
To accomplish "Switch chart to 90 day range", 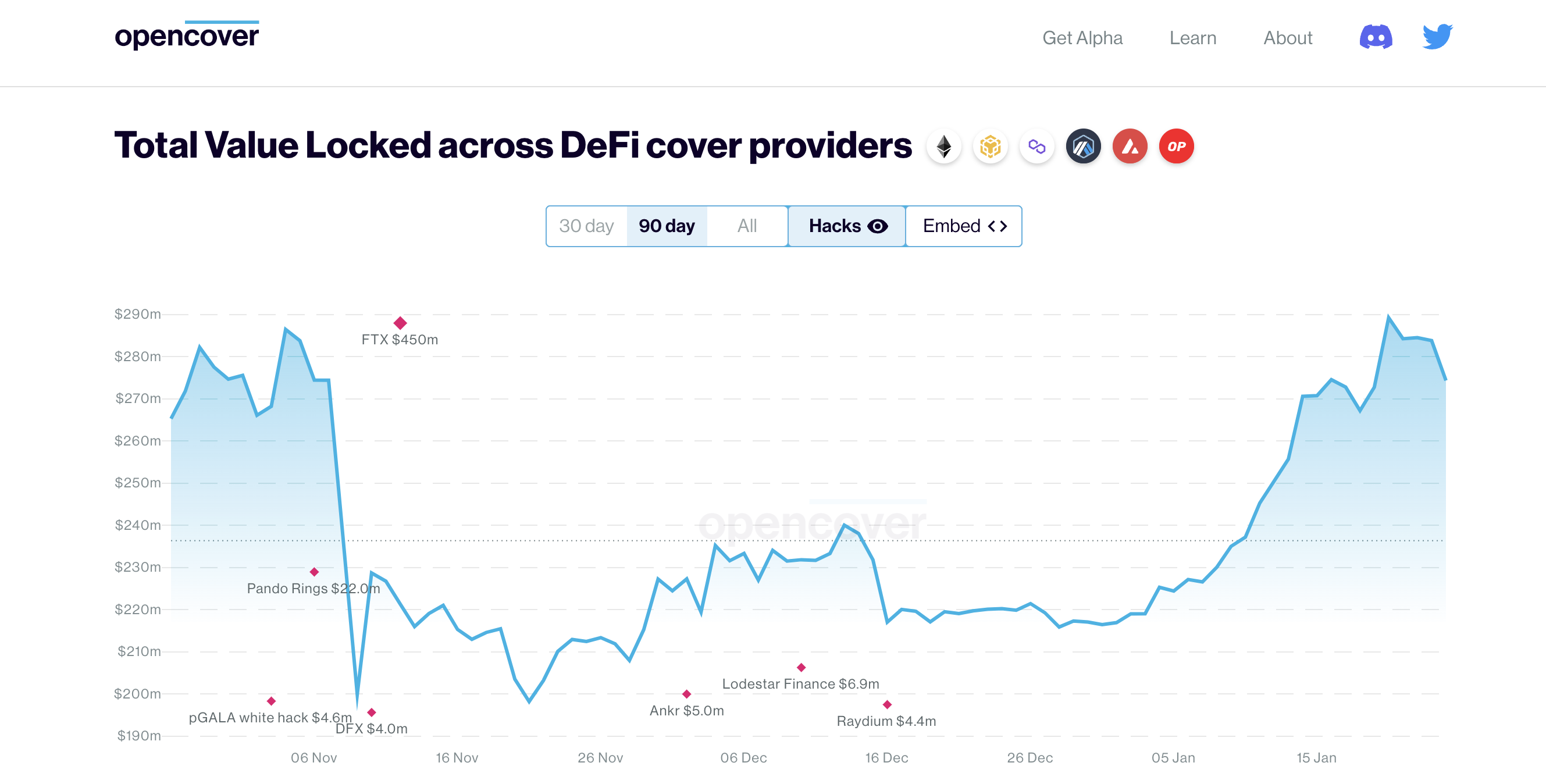I will 667,226.
